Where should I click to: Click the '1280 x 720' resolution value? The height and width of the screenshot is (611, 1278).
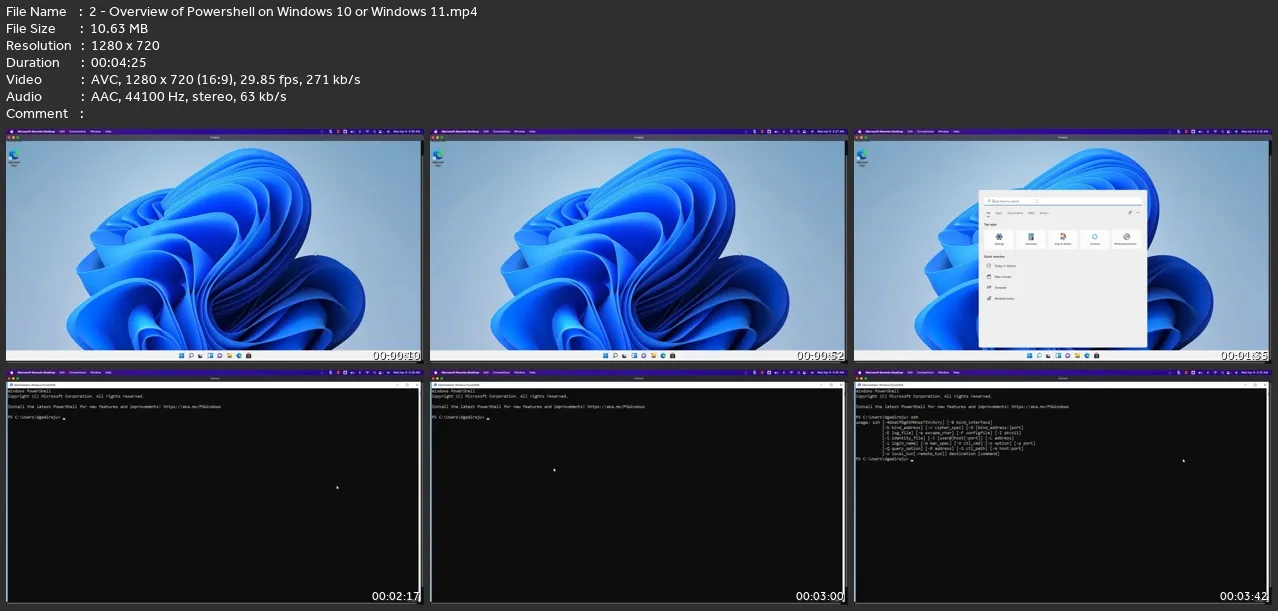124,46
